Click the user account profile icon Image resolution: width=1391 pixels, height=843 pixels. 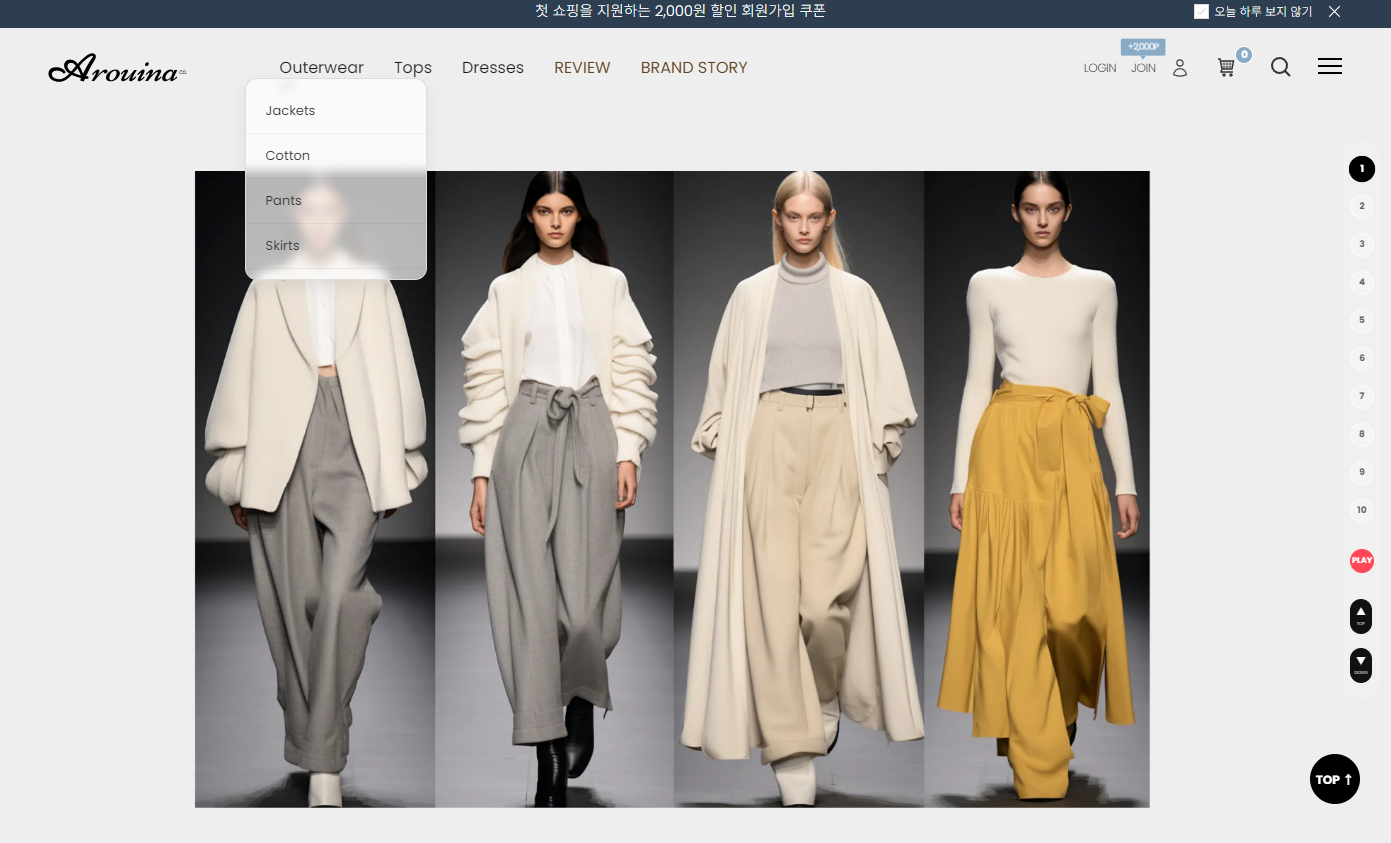[1180, 68]
